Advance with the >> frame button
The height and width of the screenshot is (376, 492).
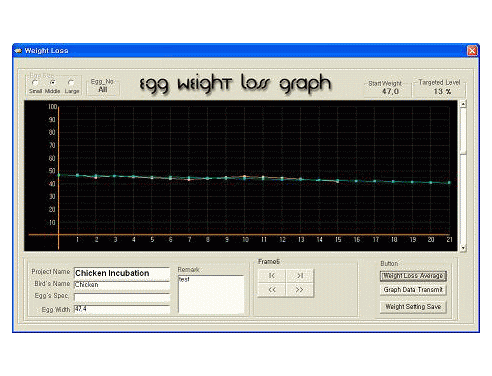300,290
